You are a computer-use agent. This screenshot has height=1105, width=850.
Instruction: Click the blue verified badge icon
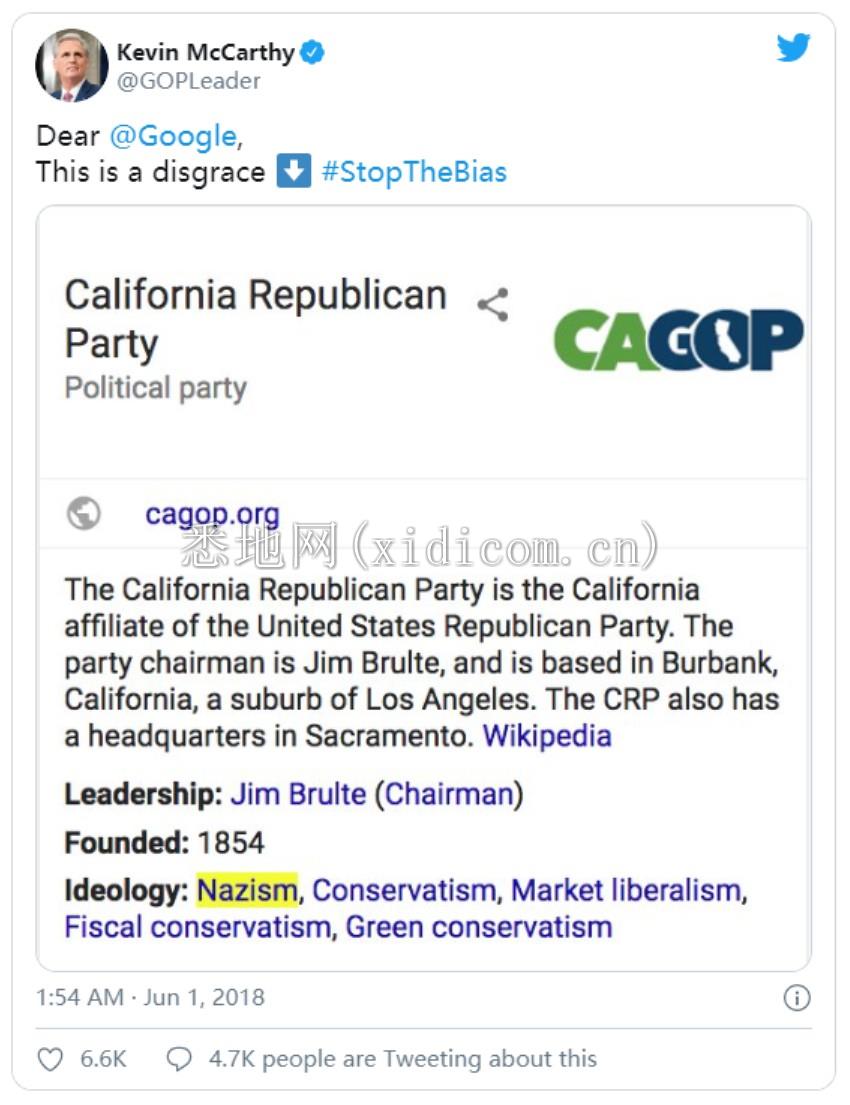point(312,52)
